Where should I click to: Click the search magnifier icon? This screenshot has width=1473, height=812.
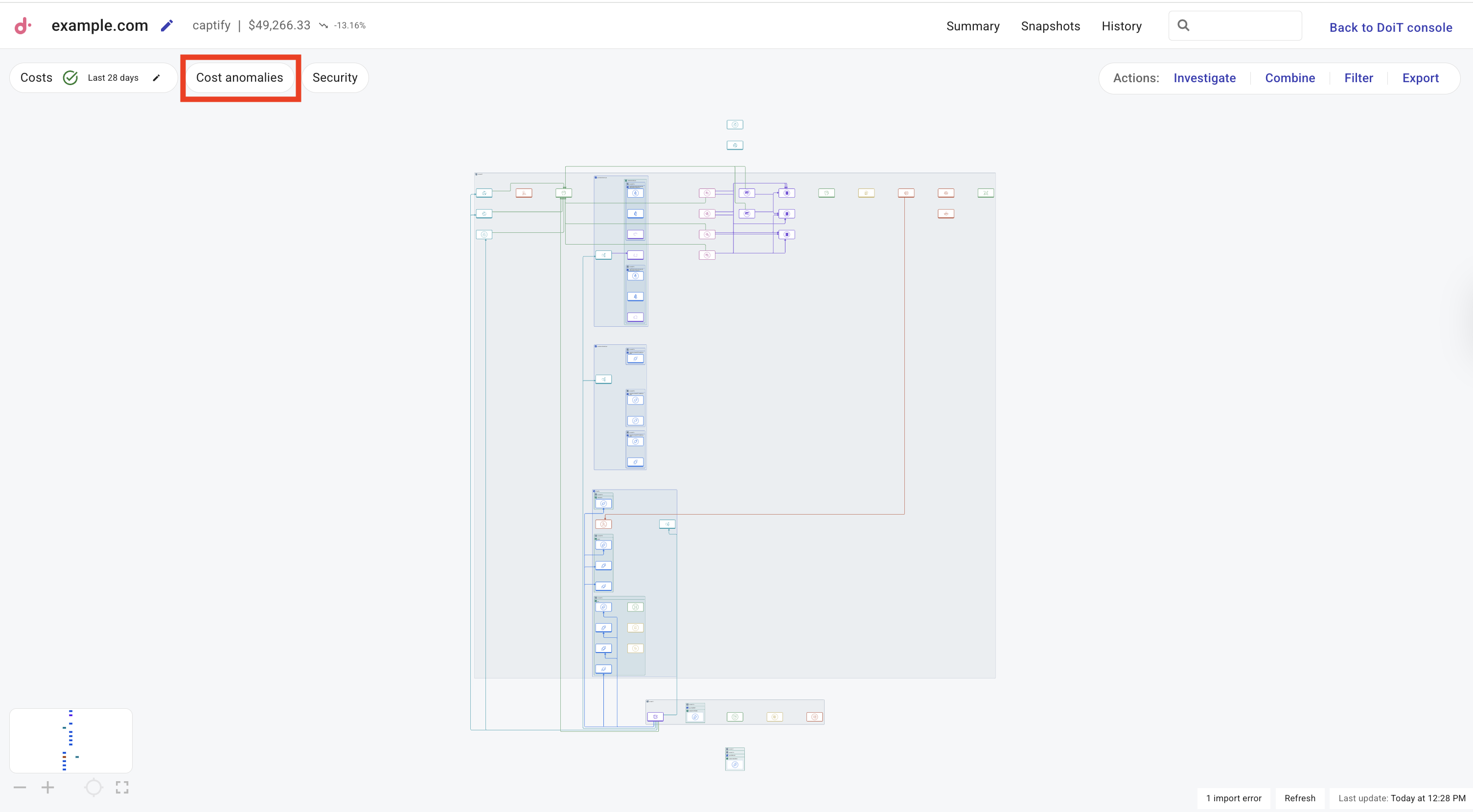[x=1183, y=25]
